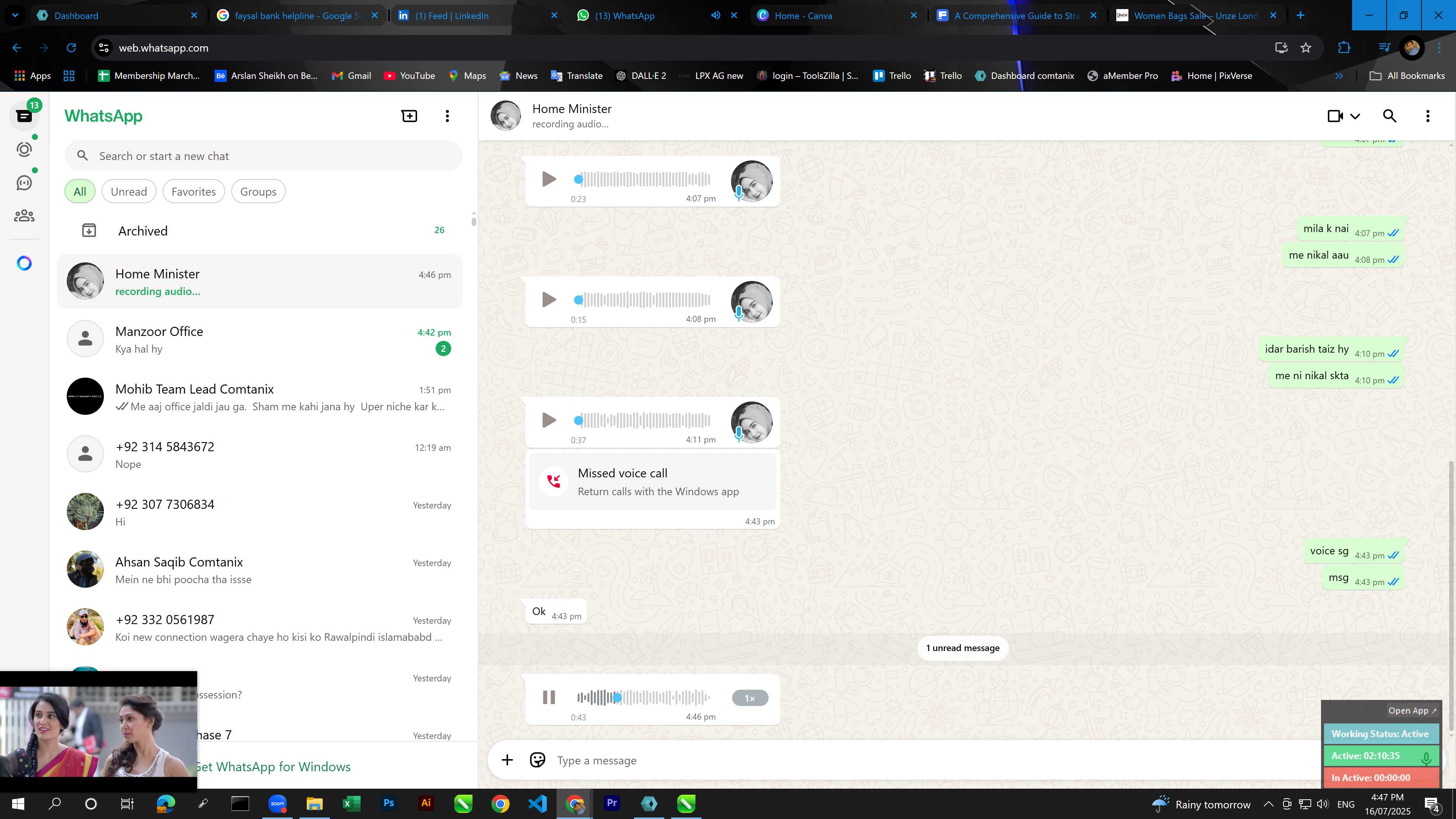Show hidden system tray icons
This screenshot has width=1456, height=819.
tap(1268, 804)
